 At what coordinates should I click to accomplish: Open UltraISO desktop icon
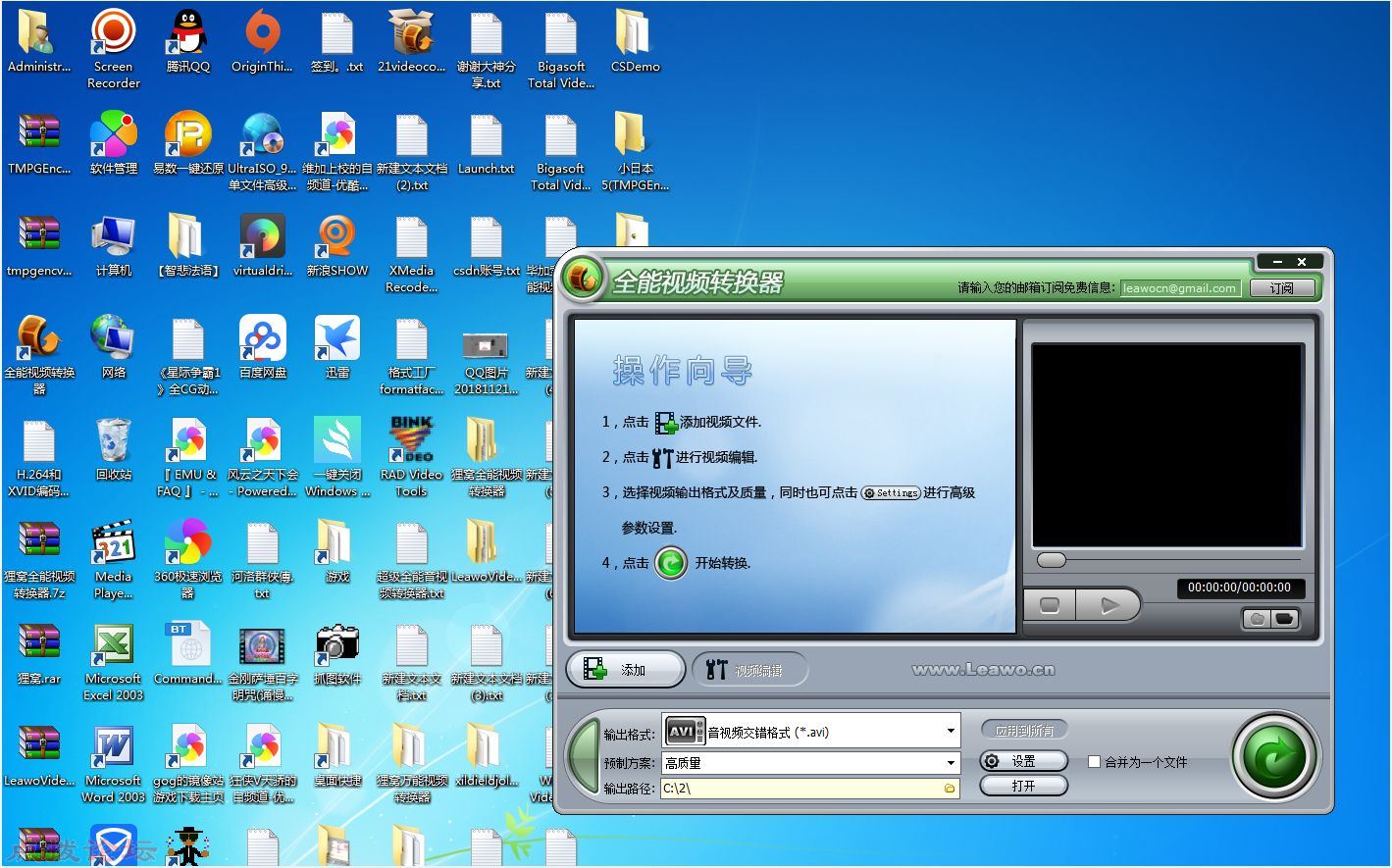pyautogui.click(x=262, y=151)
